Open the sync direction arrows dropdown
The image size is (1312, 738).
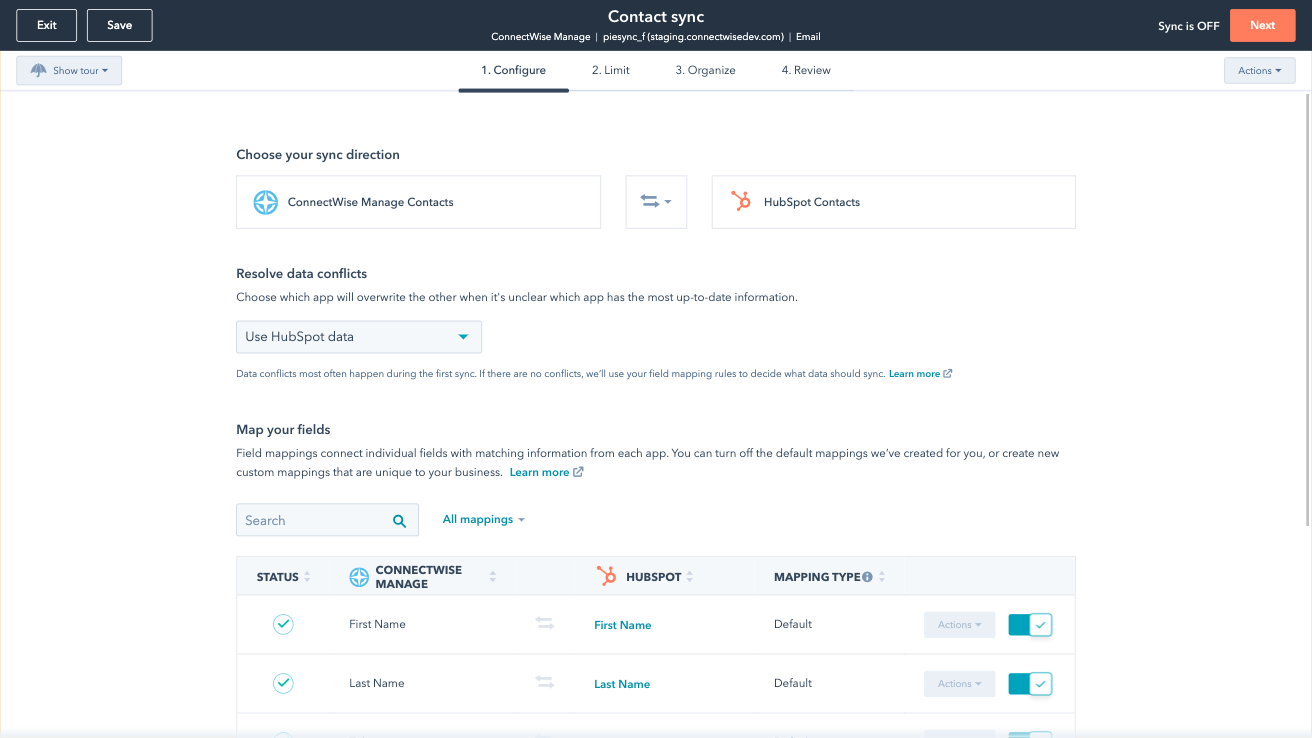click(x=656, y=202)
